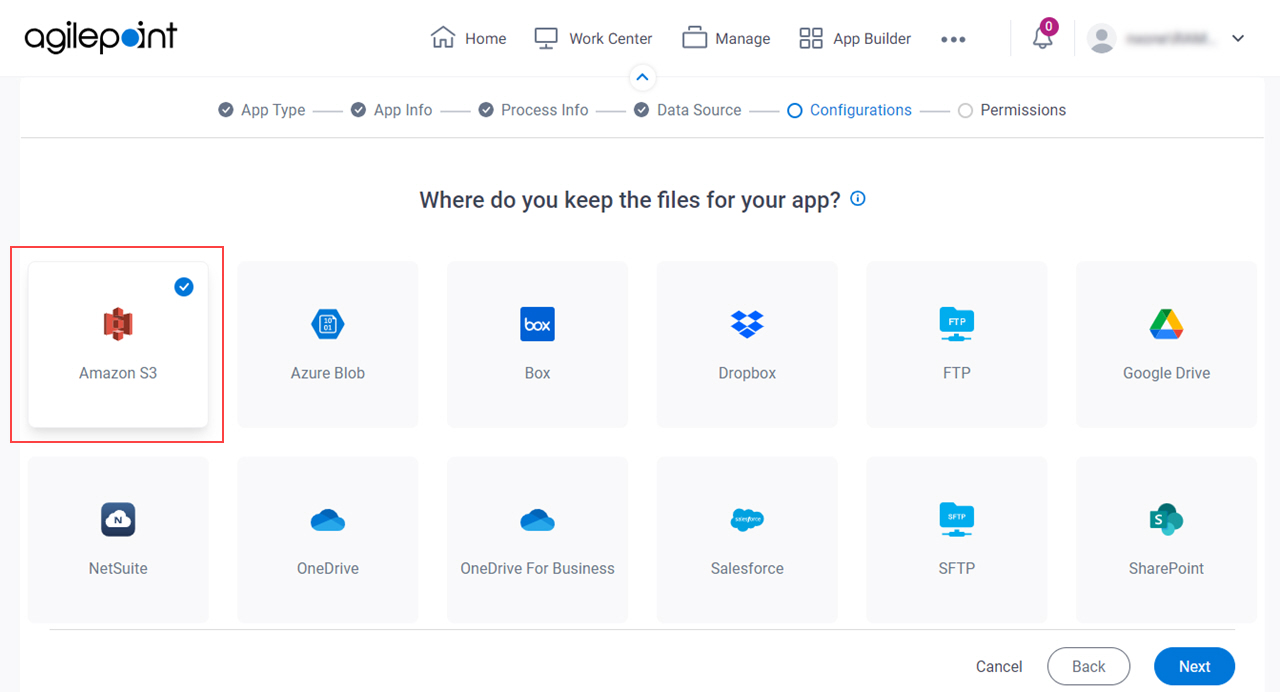1280x692 pixels.
Task: Click the Manage briefcase icon
Action: [x=695, y=38]
